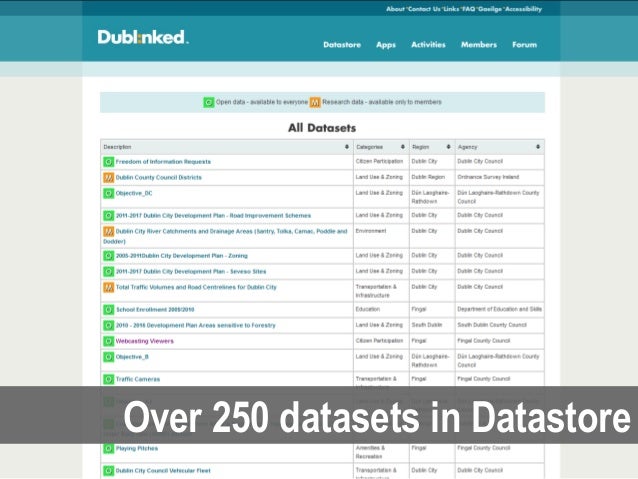The image size is (638, 479).
Task: Click open-data icon beside Objective_B
Action: pos(108,357)
